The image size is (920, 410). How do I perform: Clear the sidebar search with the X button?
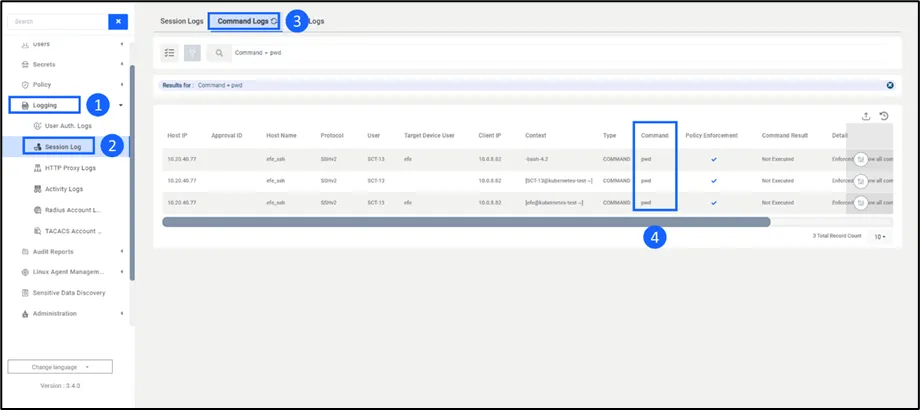(x=118, y=22)
